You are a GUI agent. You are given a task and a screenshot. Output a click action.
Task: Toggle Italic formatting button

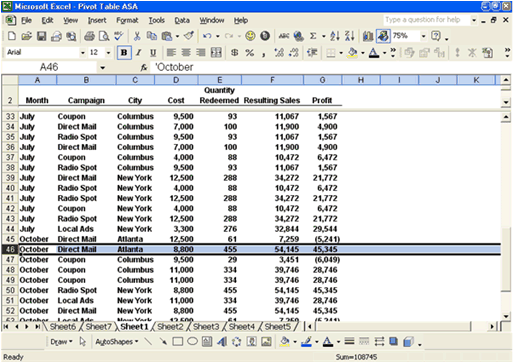coord(139,53)
